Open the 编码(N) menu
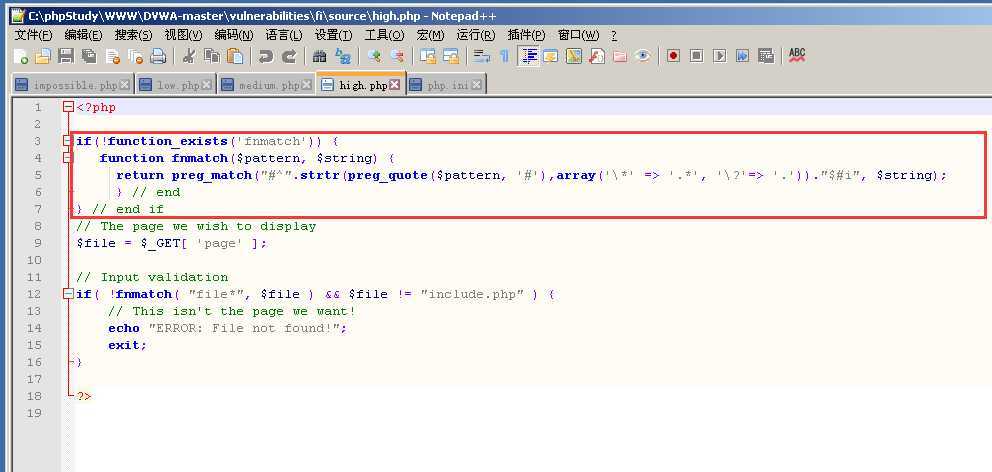992x472 pixels. [233, 35]
